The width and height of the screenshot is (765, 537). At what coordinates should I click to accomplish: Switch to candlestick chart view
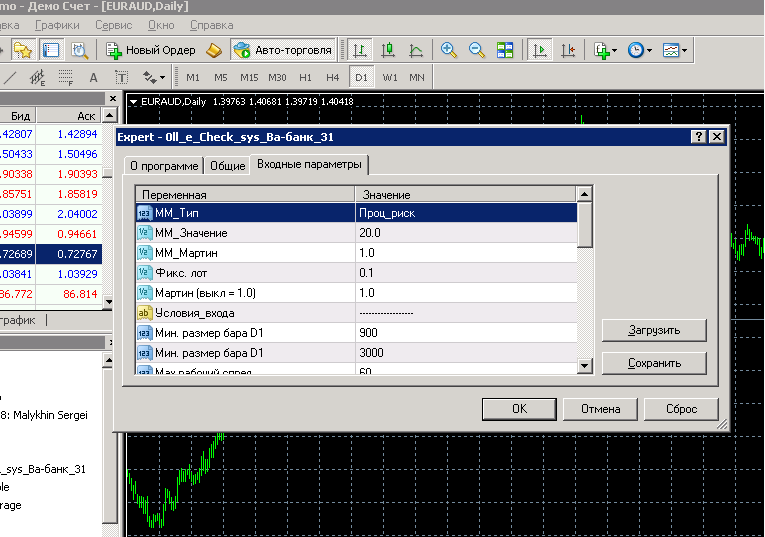[388, 50]
